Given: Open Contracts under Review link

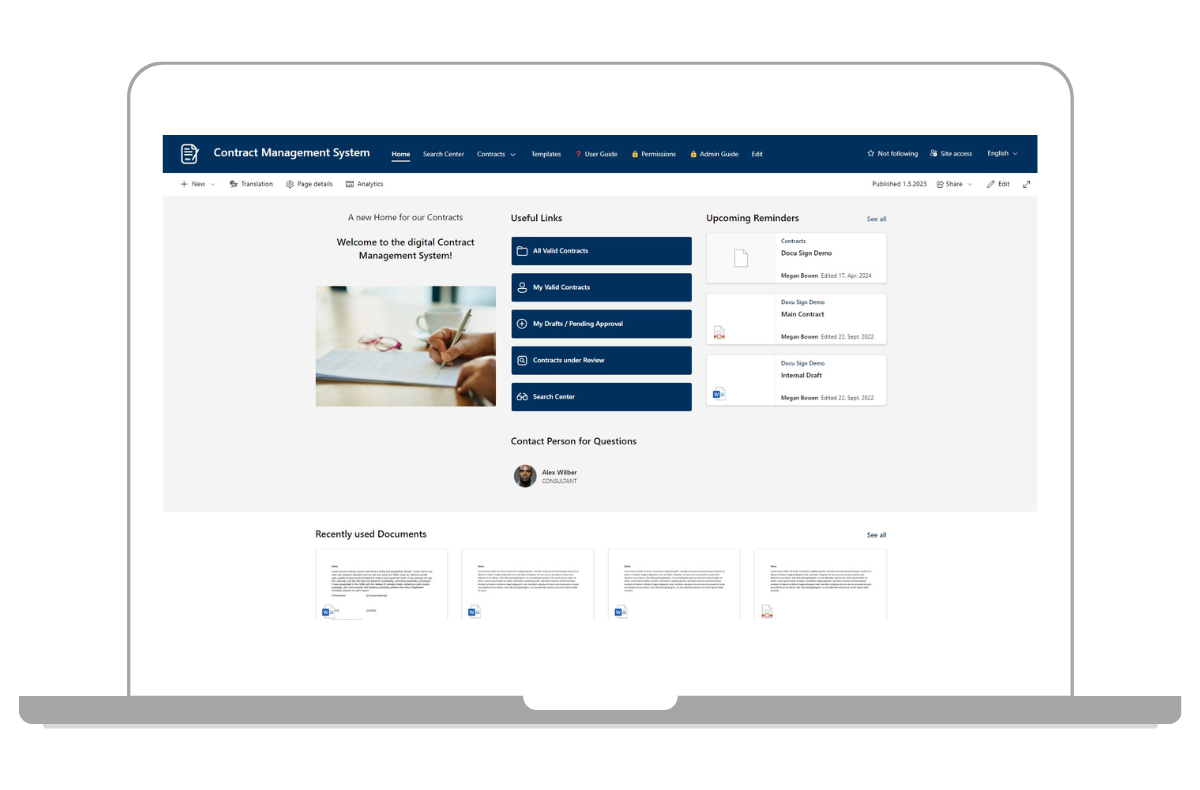Looking at the screenshot, I should [601, 360].
